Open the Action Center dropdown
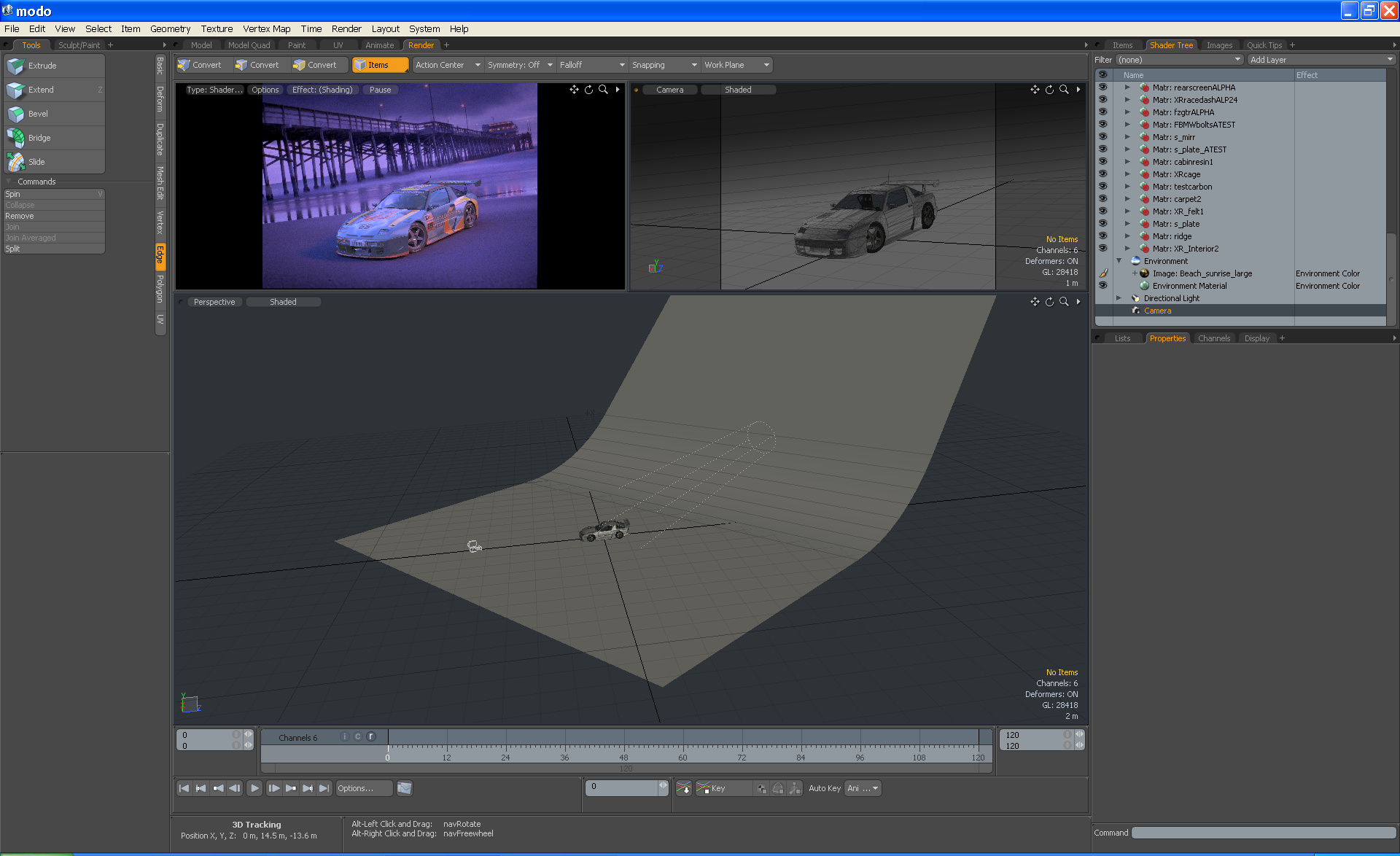The height and width of the screenshot is (856, 1400). click(x=448, y=65)
